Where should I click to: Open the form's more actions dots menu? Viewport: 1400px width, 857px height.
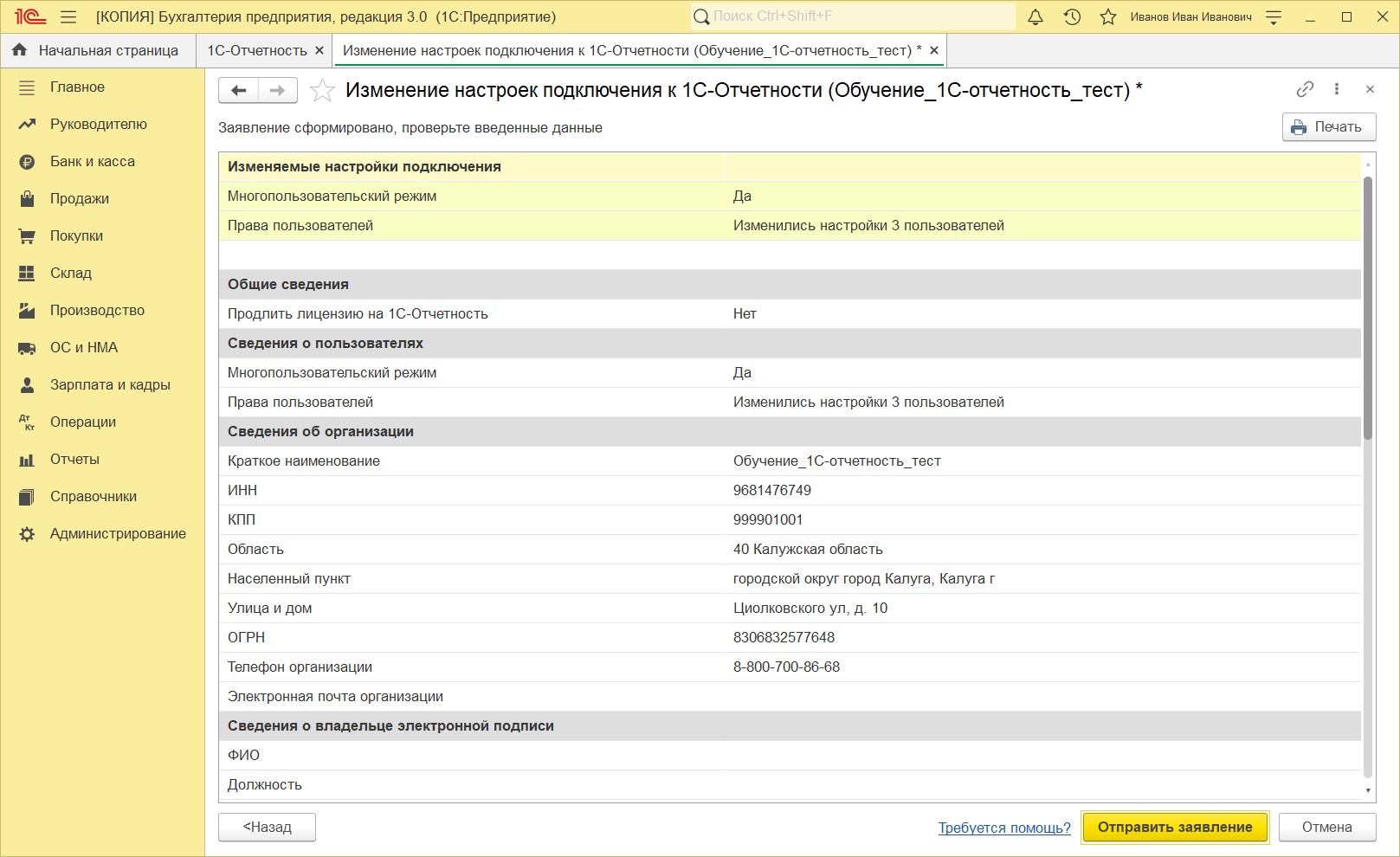tap(1337, 89)
